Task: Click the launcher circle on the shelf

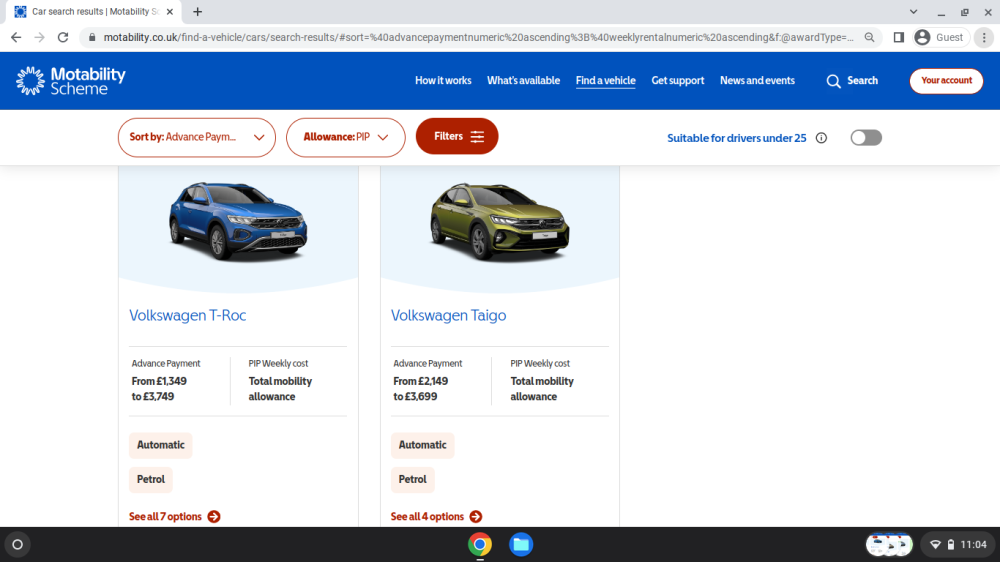Action: (x=18, y=545)
